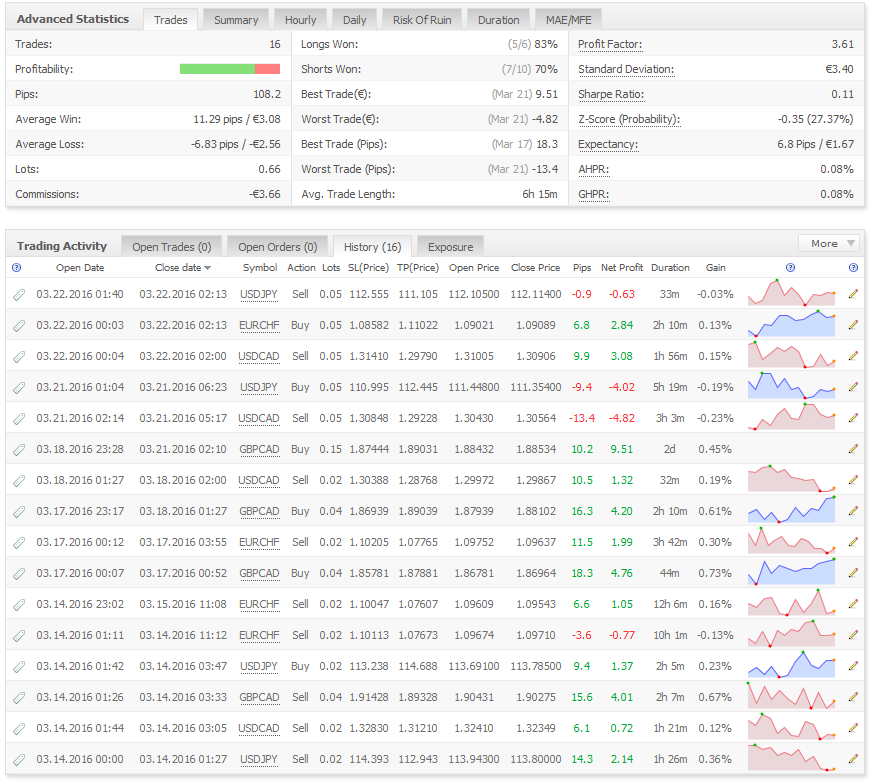This screenshot has height=782, width=870.
Task: Edit the USDJPY trade closed 03.22.2016 02:13
Action: pos(853,294)
